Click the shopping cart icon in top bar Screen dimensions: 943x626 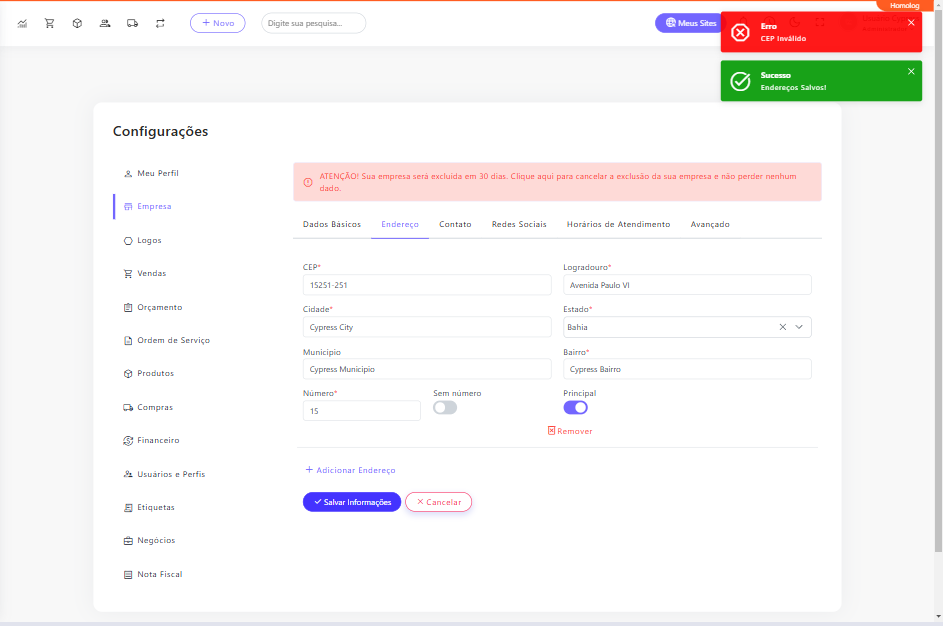point(49,23)
